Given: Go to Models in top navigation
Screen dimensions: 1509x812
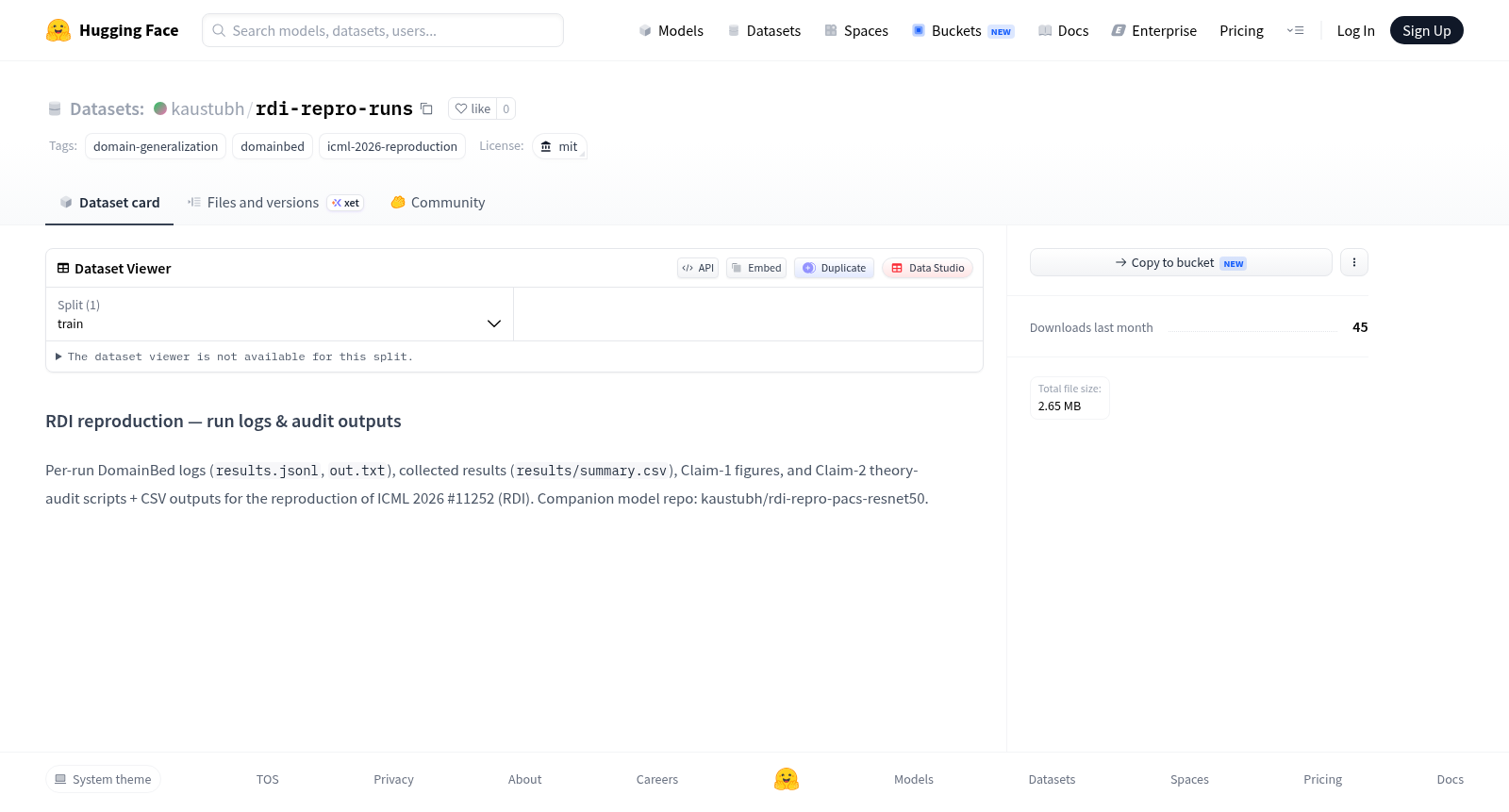Looking at the screenshot, I should coord(671,30).
